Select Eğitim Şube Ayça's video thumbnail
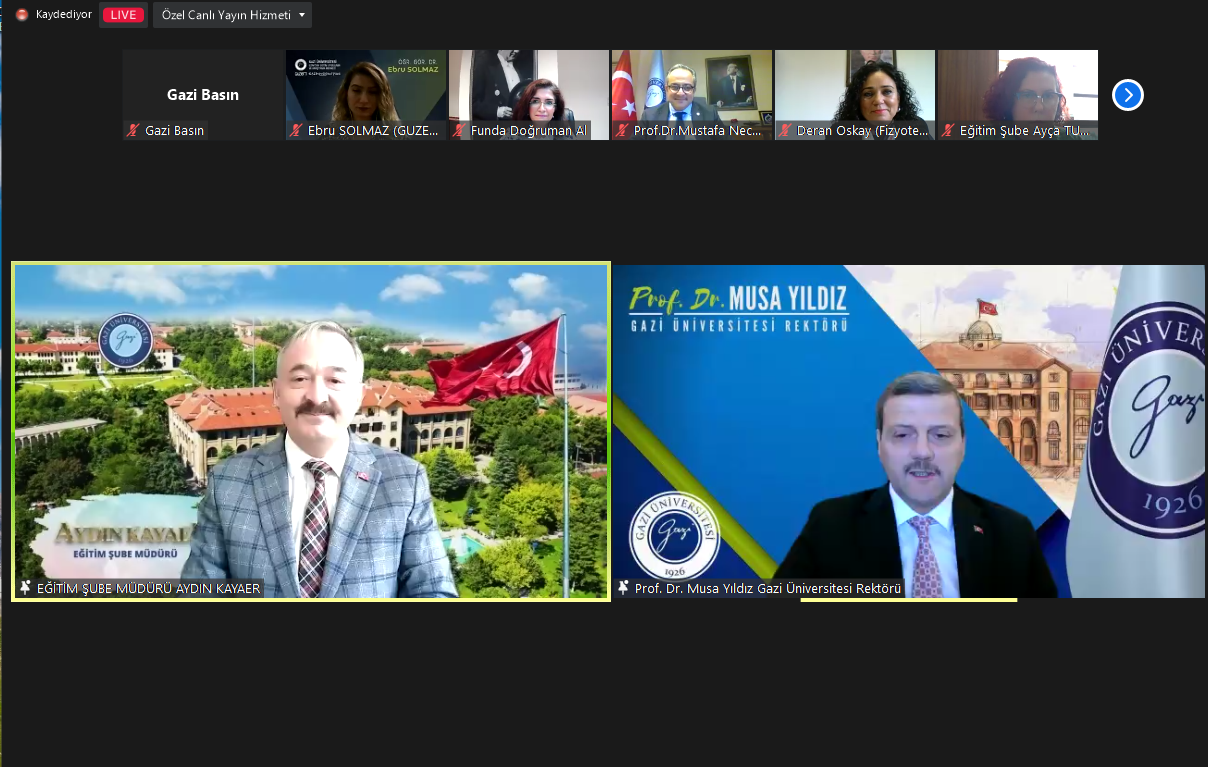 point(1018,95)
